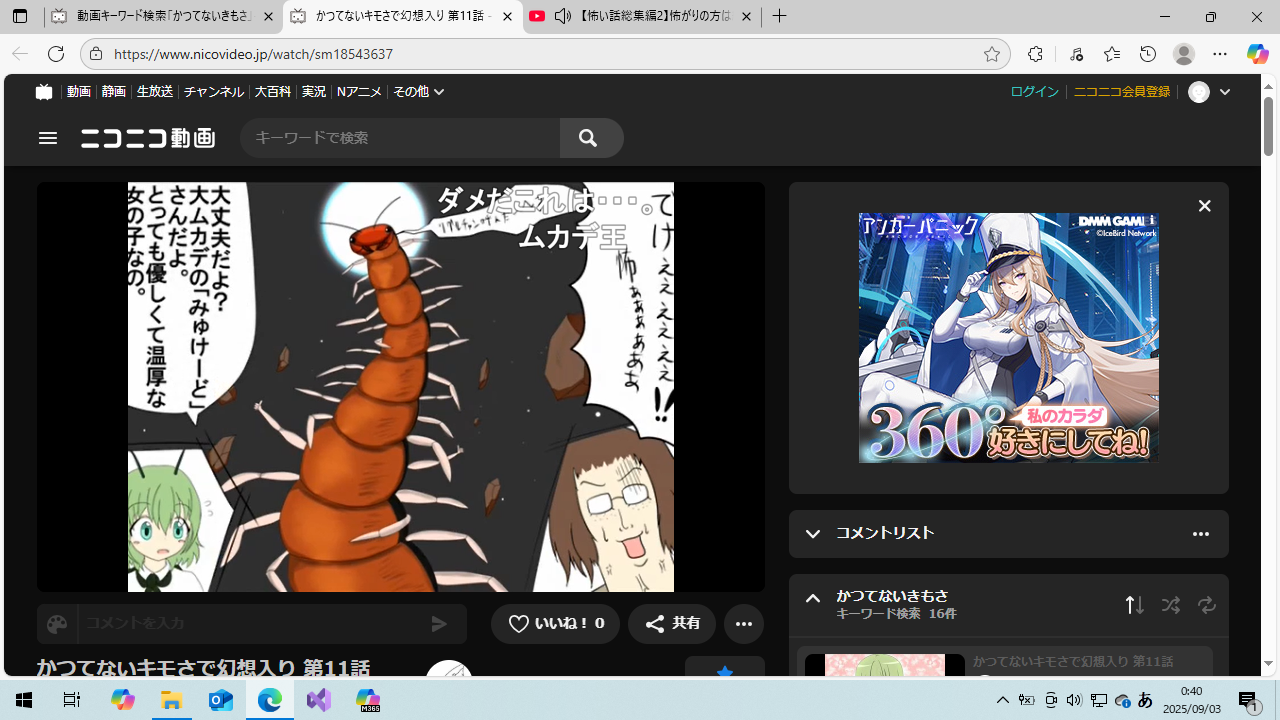
Task: Expand the コメントリスト panel
Action: pos(813,534)
